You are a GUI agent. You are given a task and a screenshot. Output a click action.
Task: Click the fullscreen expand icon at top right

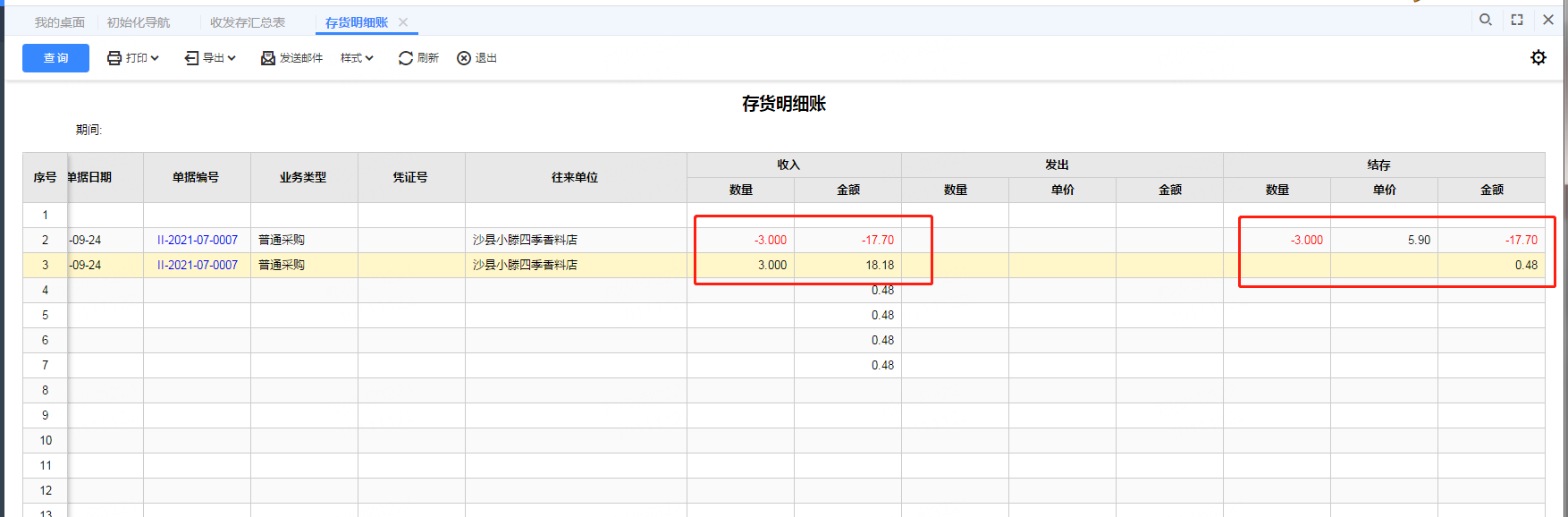1517,20
